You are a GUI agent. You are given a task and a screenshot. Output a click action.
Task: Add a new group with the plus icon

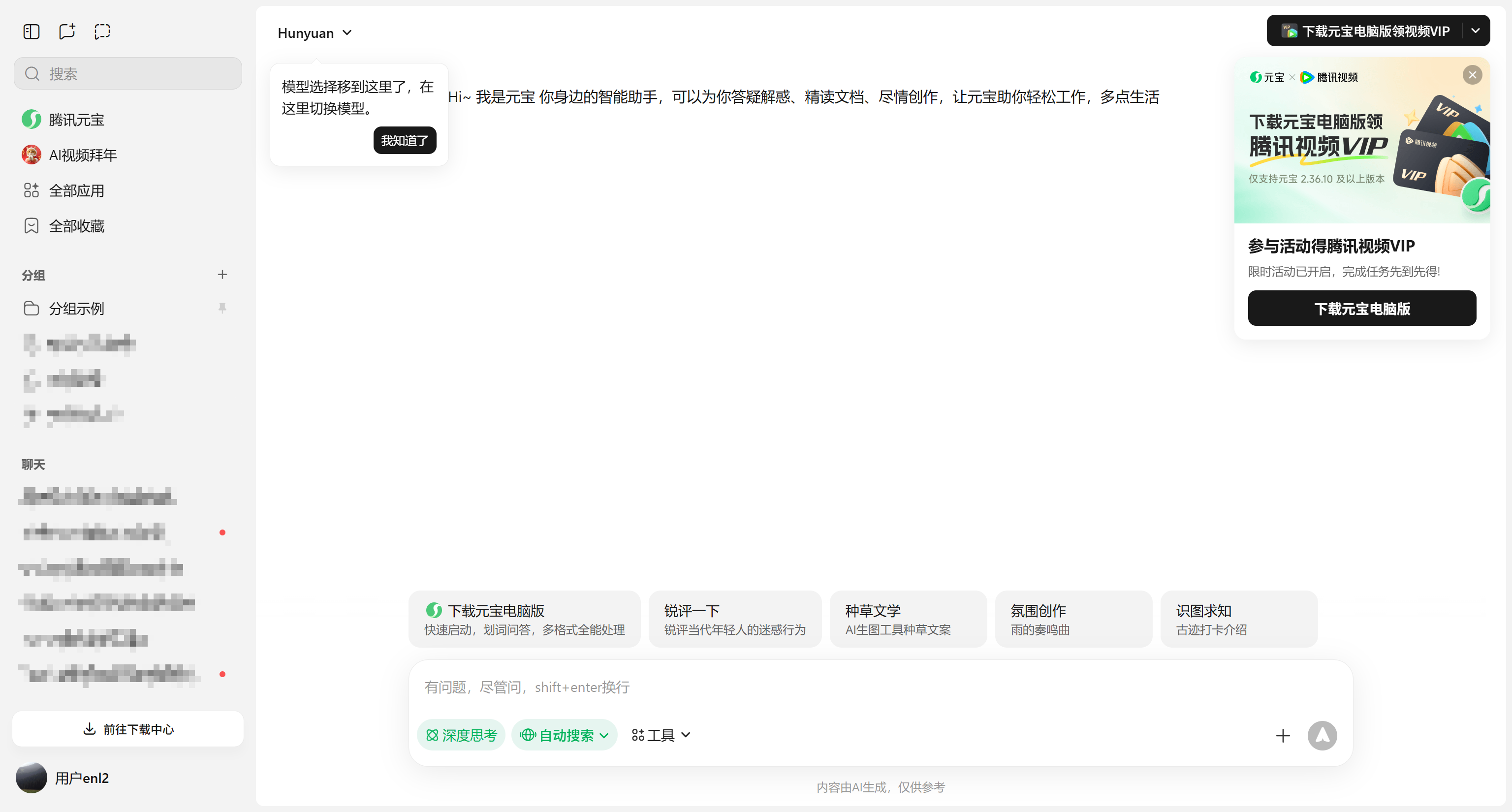click(222, 274)
